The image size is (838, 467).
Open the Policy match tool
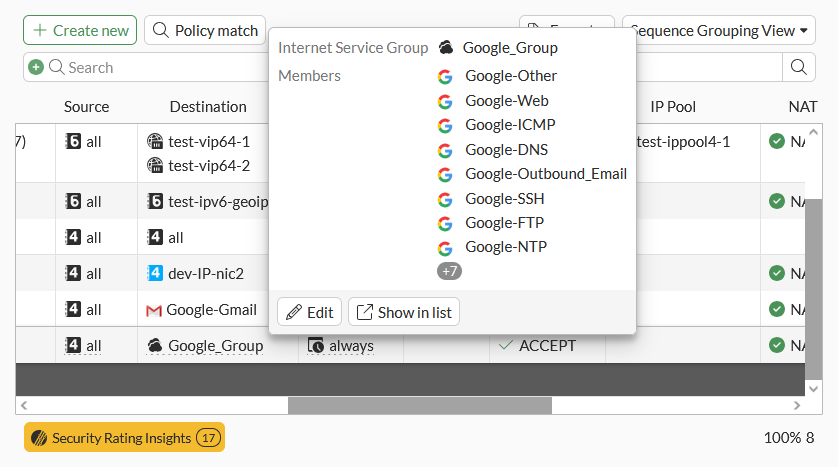[205, 30]
